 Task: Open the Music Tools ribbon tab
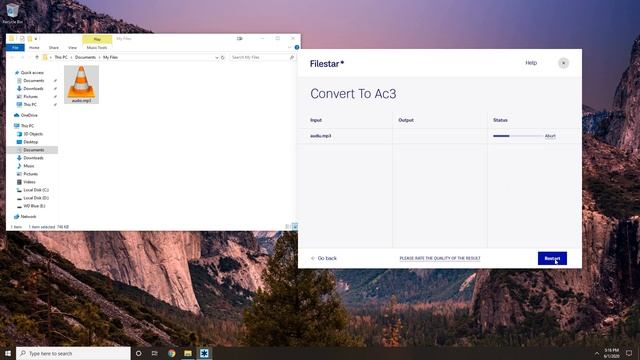(x=97, y=48)
